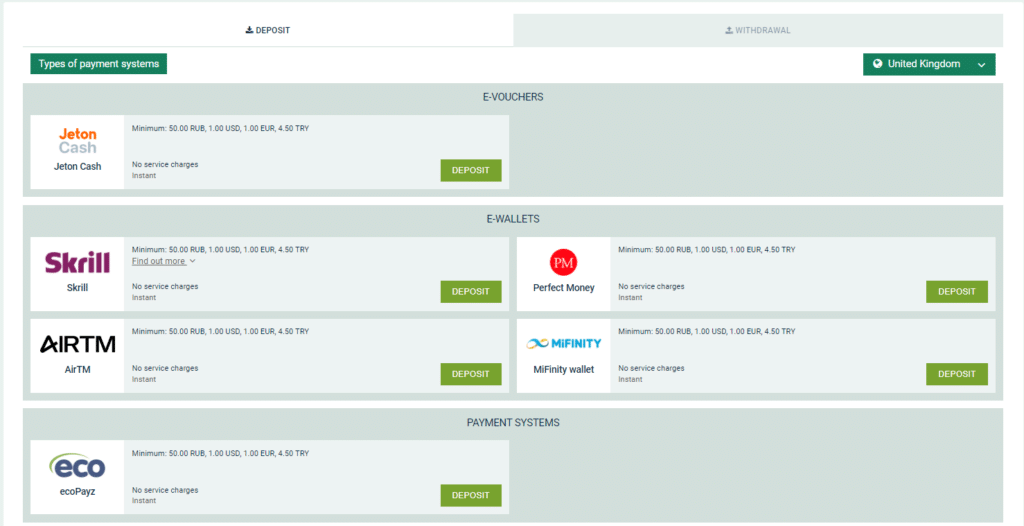Click the MiFinity wallet name label
Image resolution: width=1024 pixels, height=526 pixels.
564,369
